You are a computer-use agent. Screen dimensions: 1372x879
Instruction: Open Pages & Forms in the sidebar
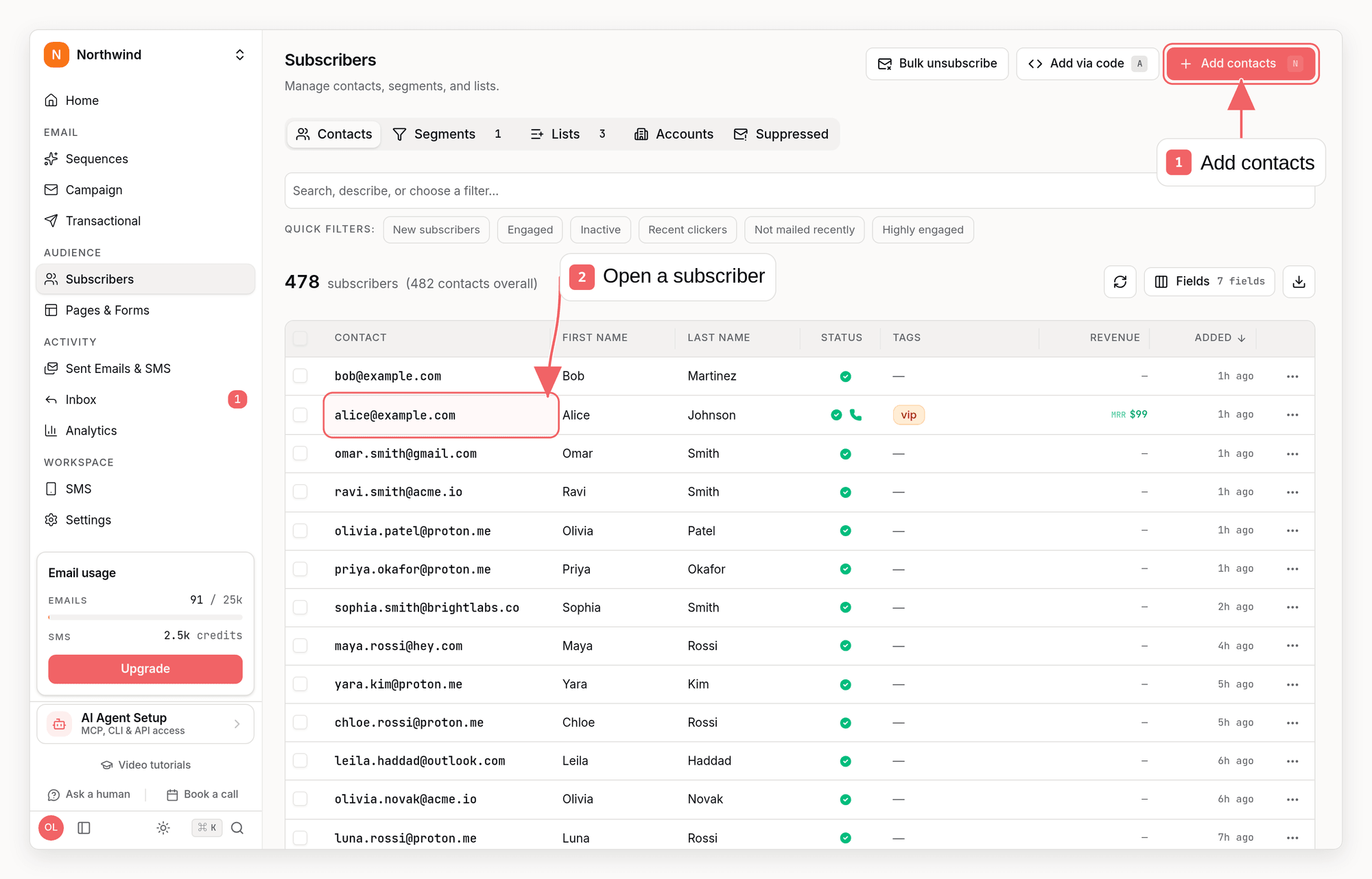[x=145, y=311]
